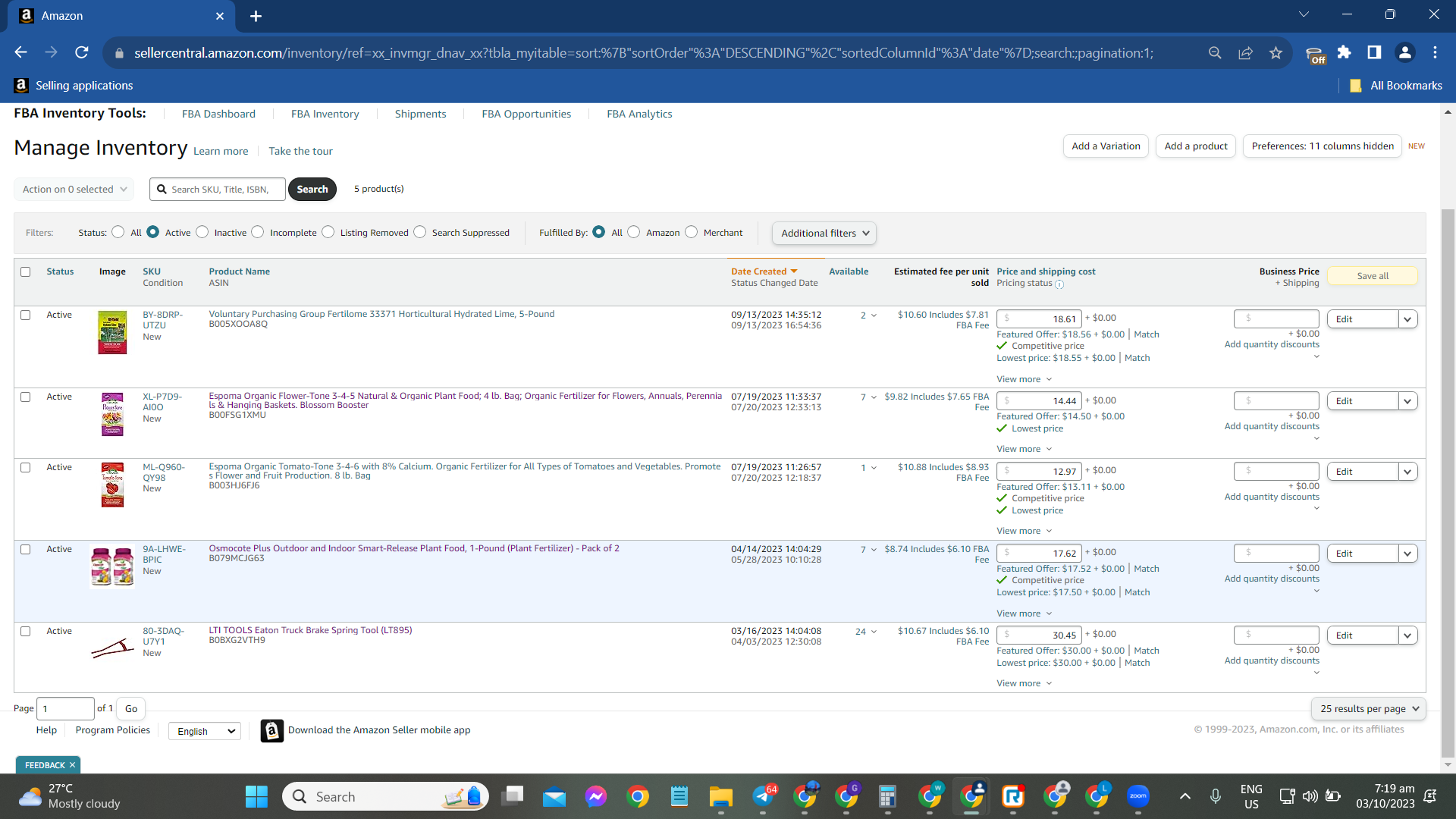Open the taskbar microphone icon

coord(1215,796)
